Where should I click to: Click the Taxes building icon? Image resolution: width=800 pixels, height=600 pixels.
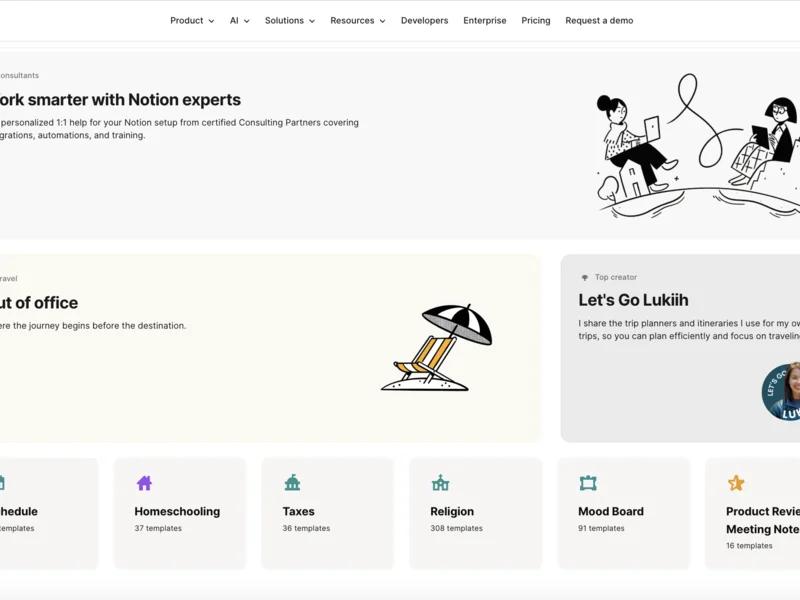[292, 483]
